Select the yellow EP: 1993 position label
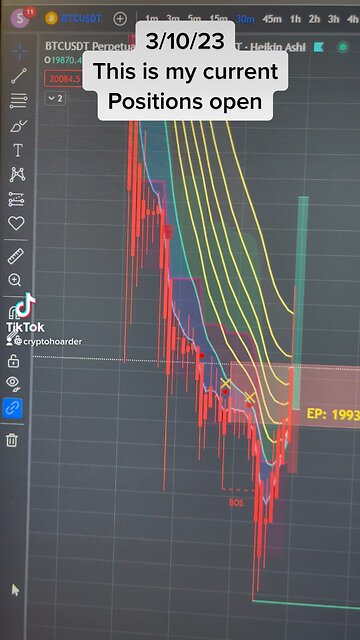This screenshot has height=640, width=360. point(333,415)
